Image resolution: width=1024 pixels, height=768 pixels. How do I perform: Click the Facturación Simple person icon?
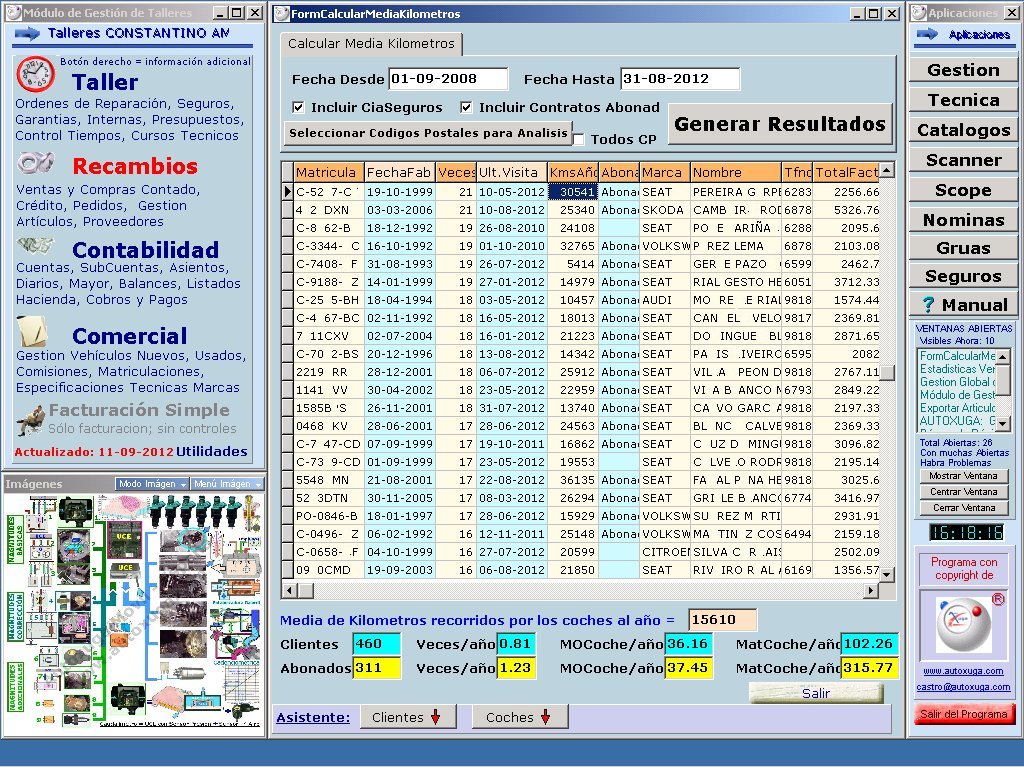pyautogui.click(x=30, y=420)
